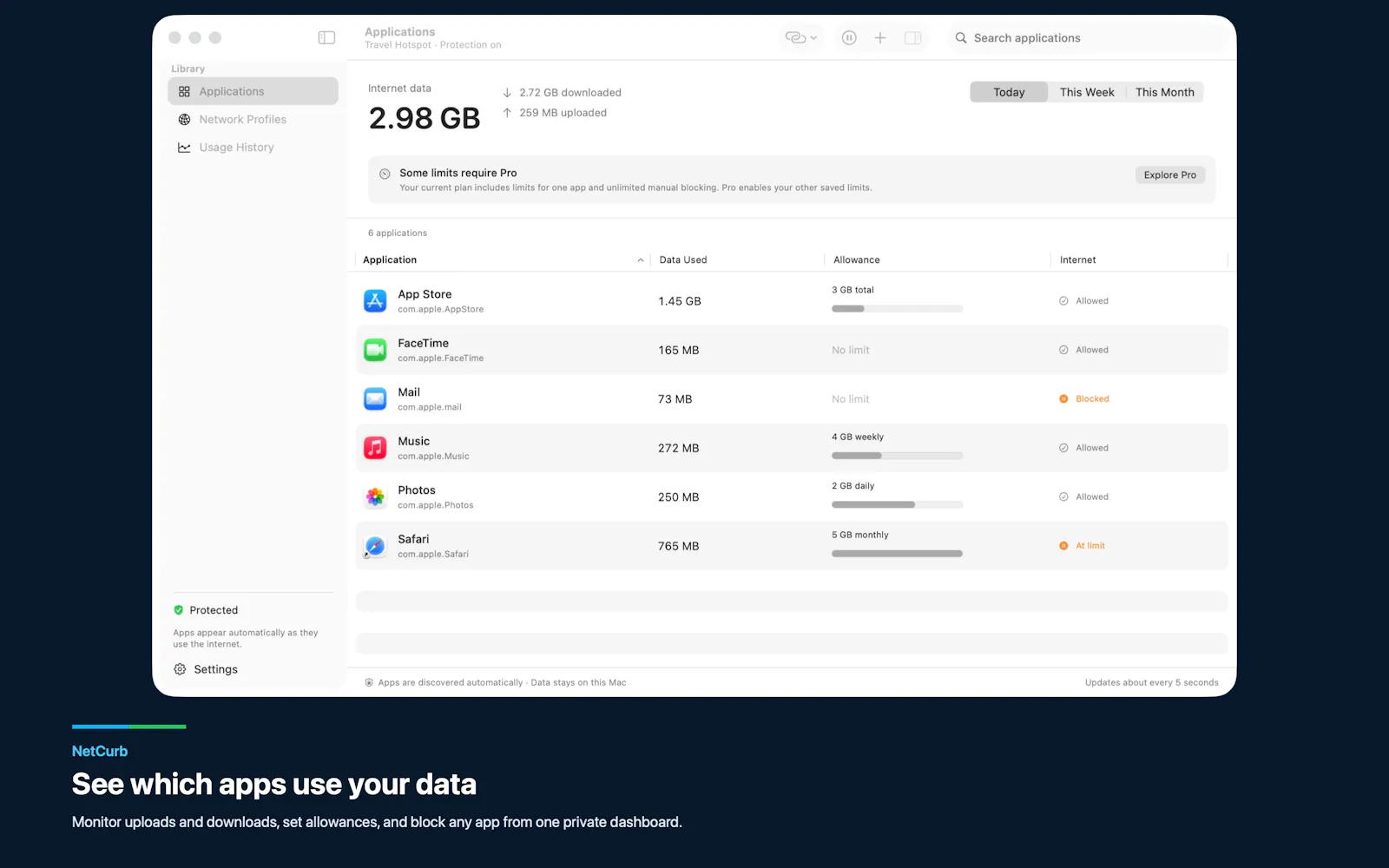The height and width of the screenshot is (868, 1389).
Task: Click the FaceTime app icon
Action: [x=375, y=350]
